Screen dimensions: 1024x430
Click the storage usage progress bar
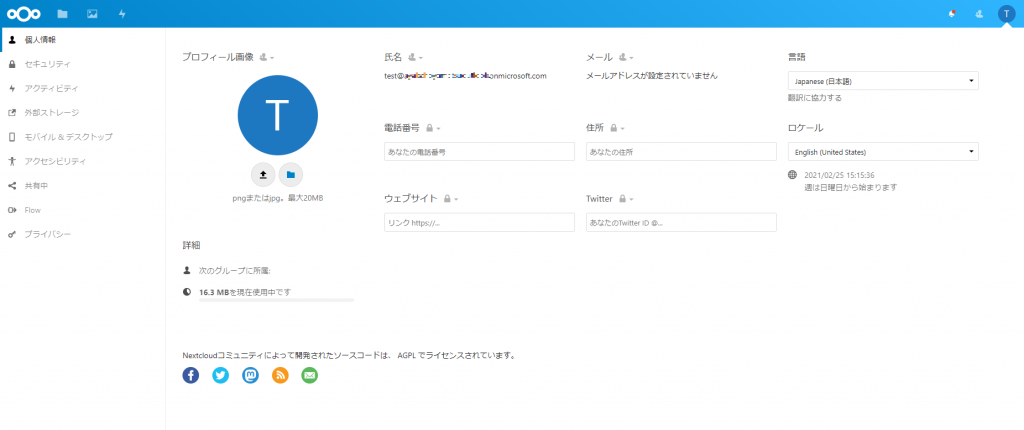(276, 300)
